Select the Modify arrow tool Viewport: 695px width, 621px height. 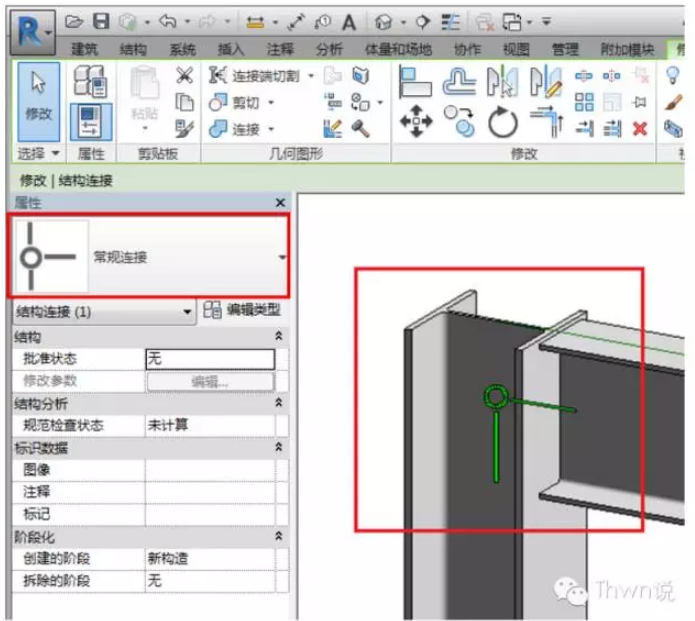click(39, 102)
